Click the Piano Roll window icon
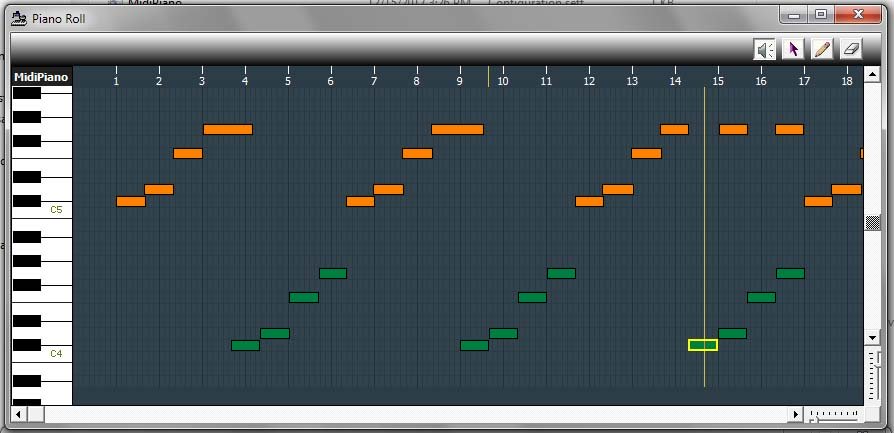Image resolution: width=894 pixels, height=433 pixels. tap(19, 18)
